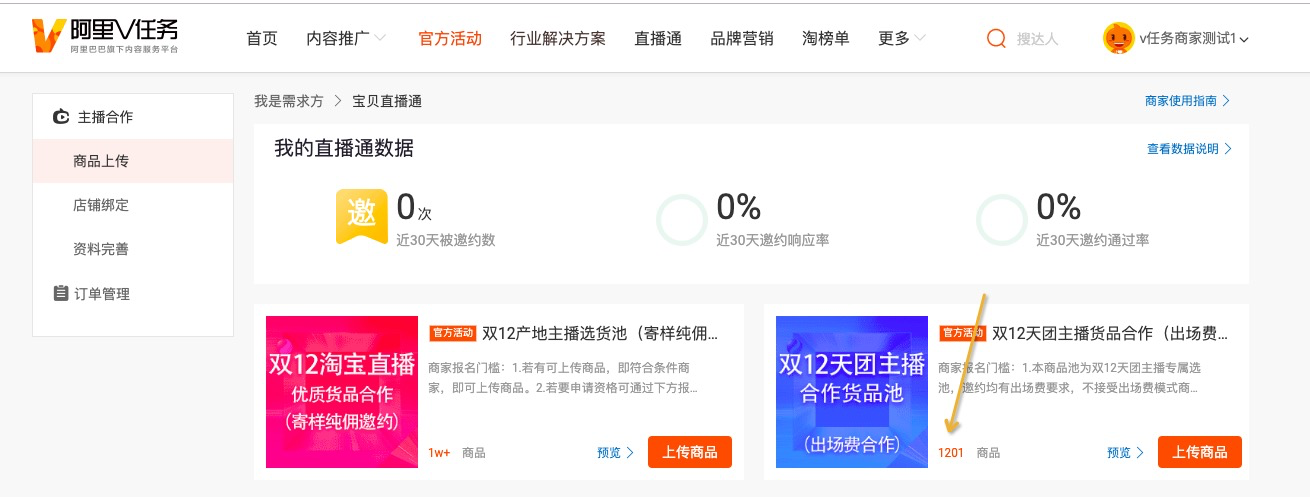1310x497 pixels.
Task: Click the 双12淘宝直播 pink thumbnail
Action: pos(342,392)
